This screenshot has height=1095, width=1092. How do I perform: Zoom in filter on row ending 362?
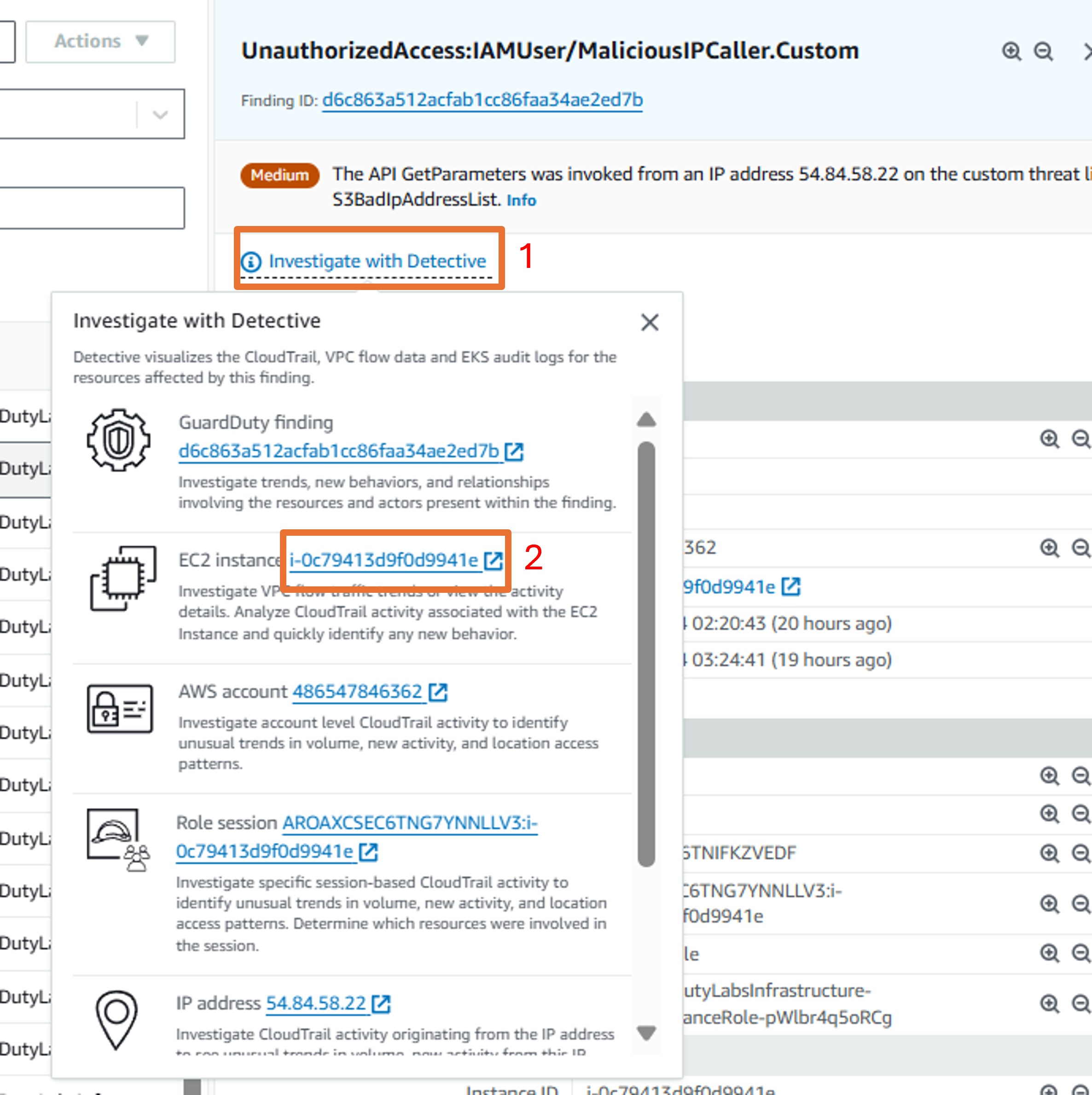pyautogui.click(x=1050, y=548)
